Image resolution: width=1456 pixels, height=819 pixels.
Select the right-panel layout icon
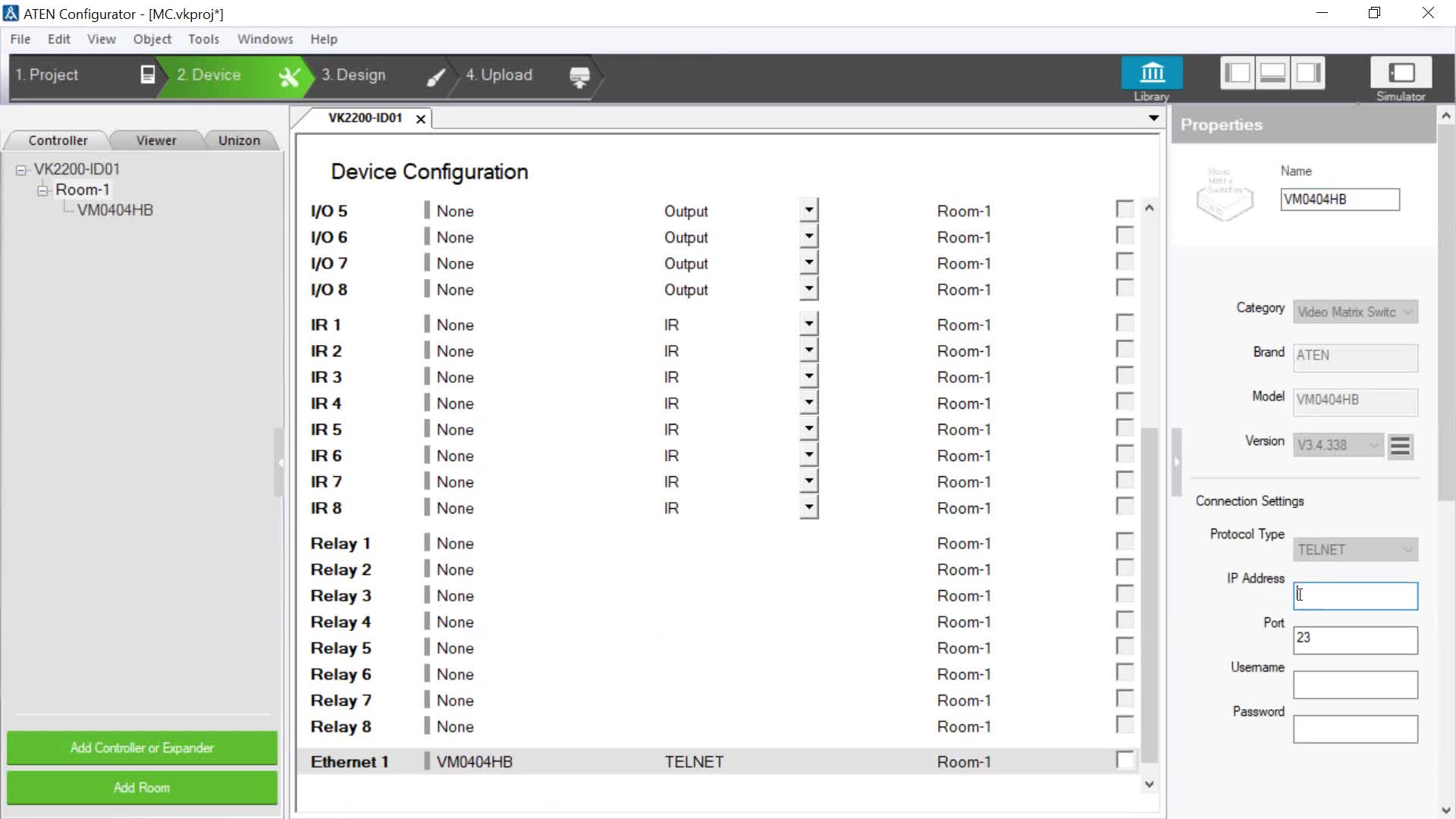tap(1309, 72)
